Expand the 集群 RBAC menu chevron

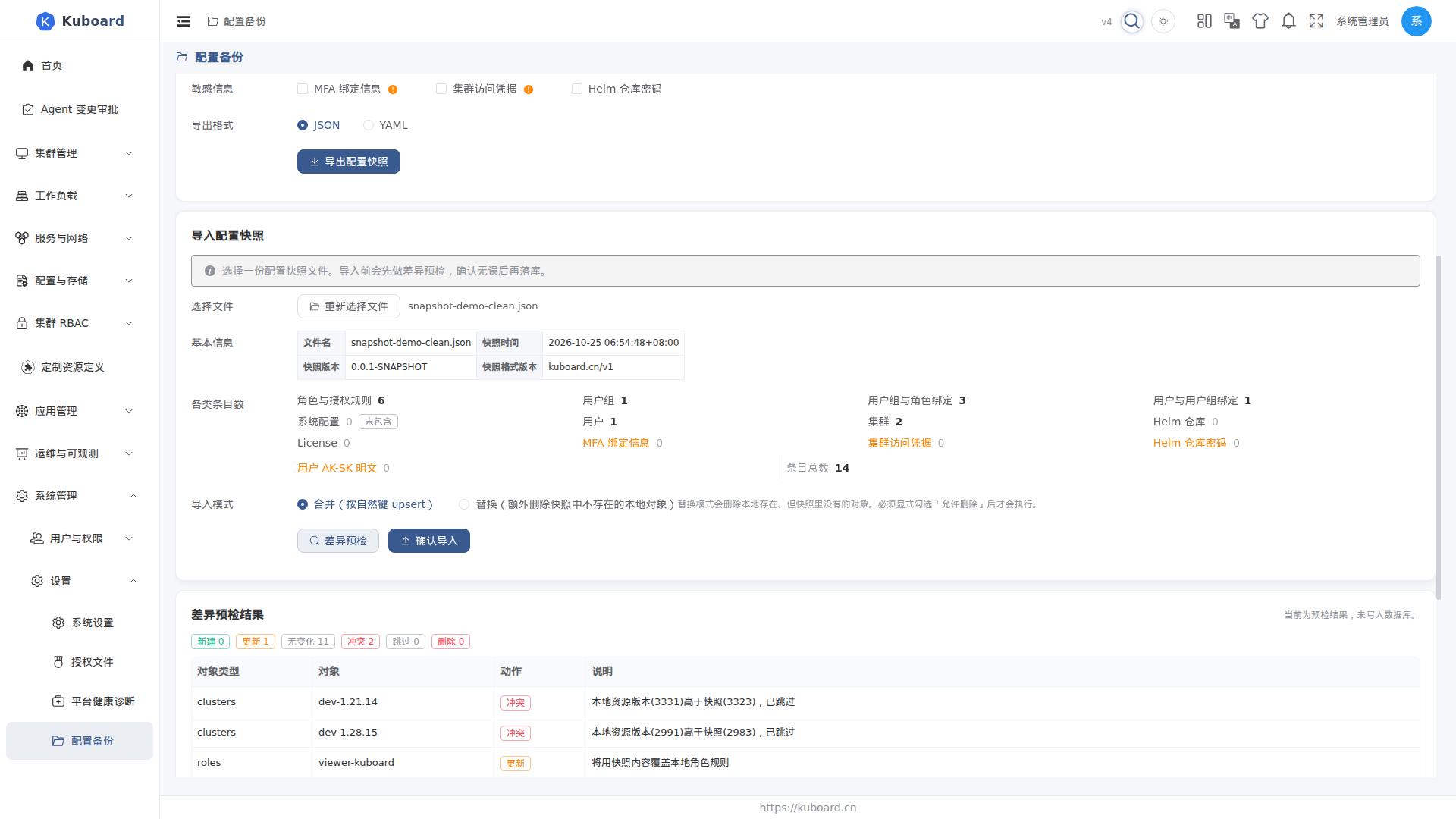click(129, 323)
